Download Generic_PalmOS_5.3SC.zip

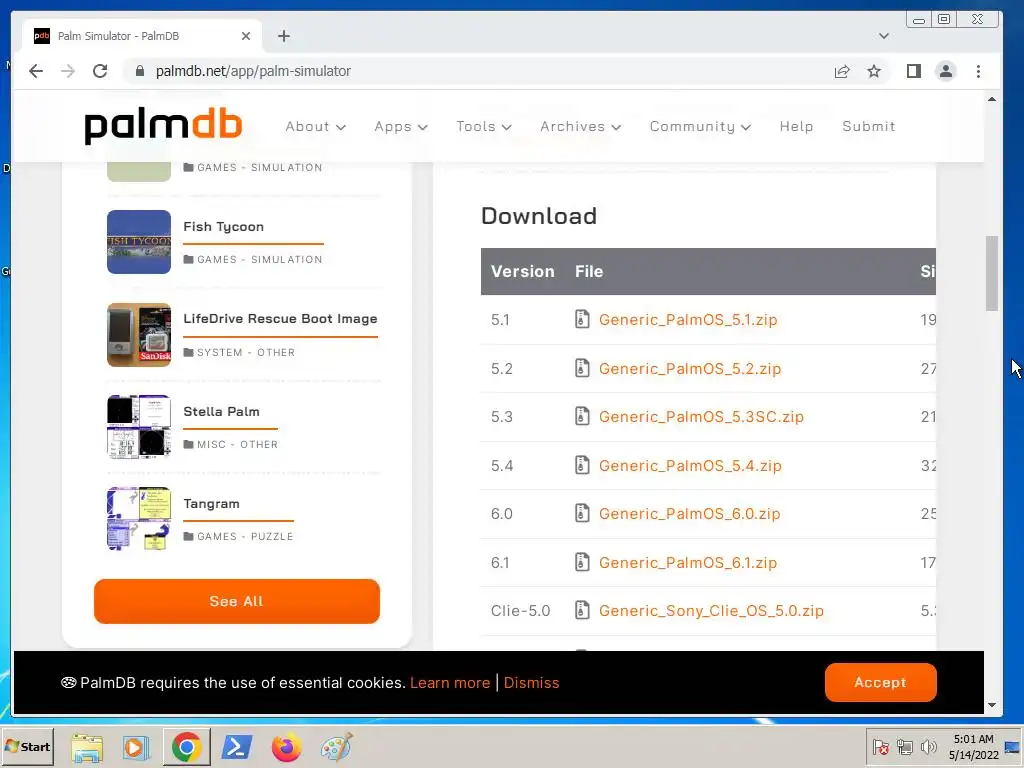click(701, 417)
